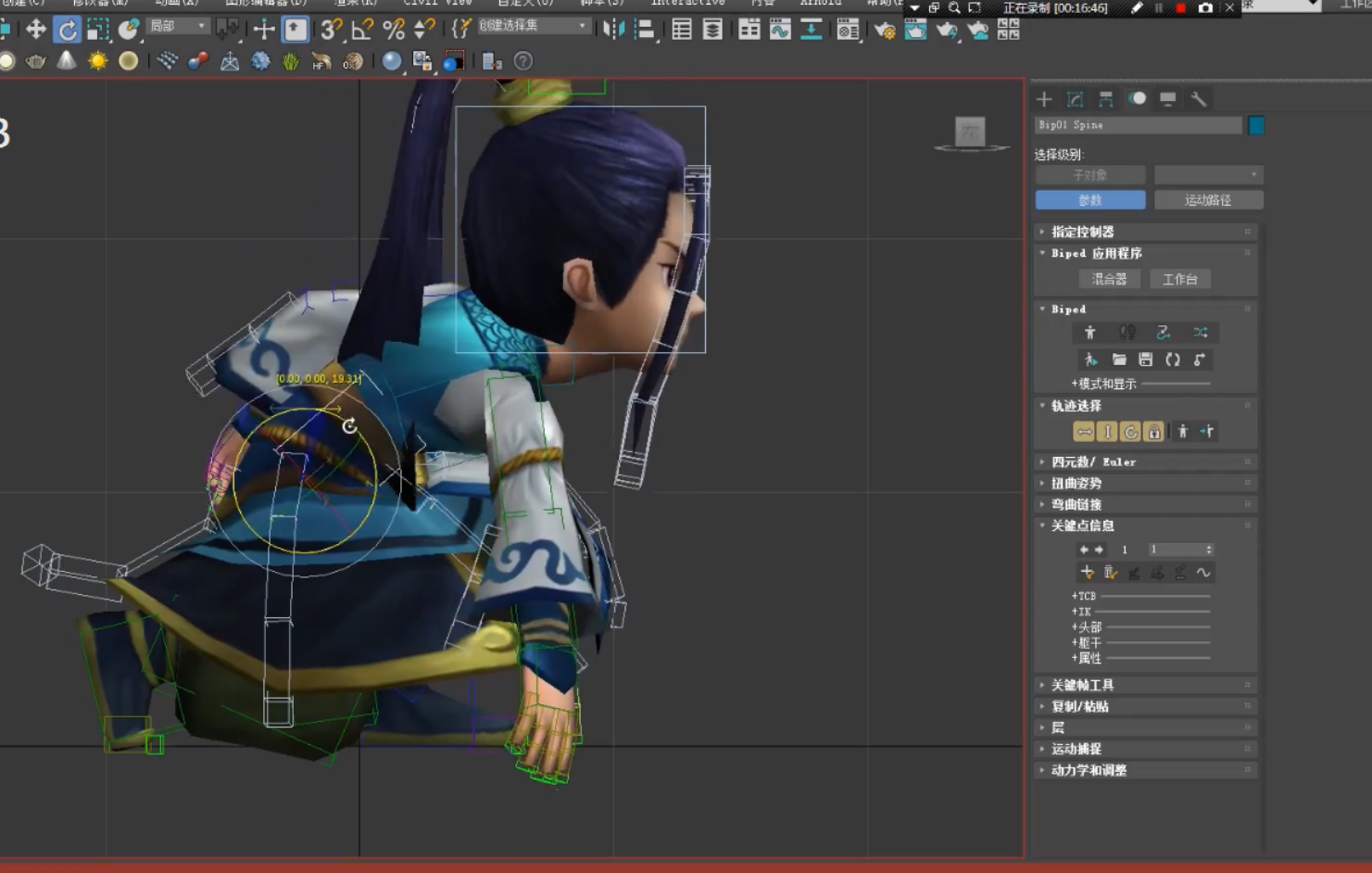1372x873 pixels.
Task: Click the Set Key icon in 关键点信息
Action: 1088,573
